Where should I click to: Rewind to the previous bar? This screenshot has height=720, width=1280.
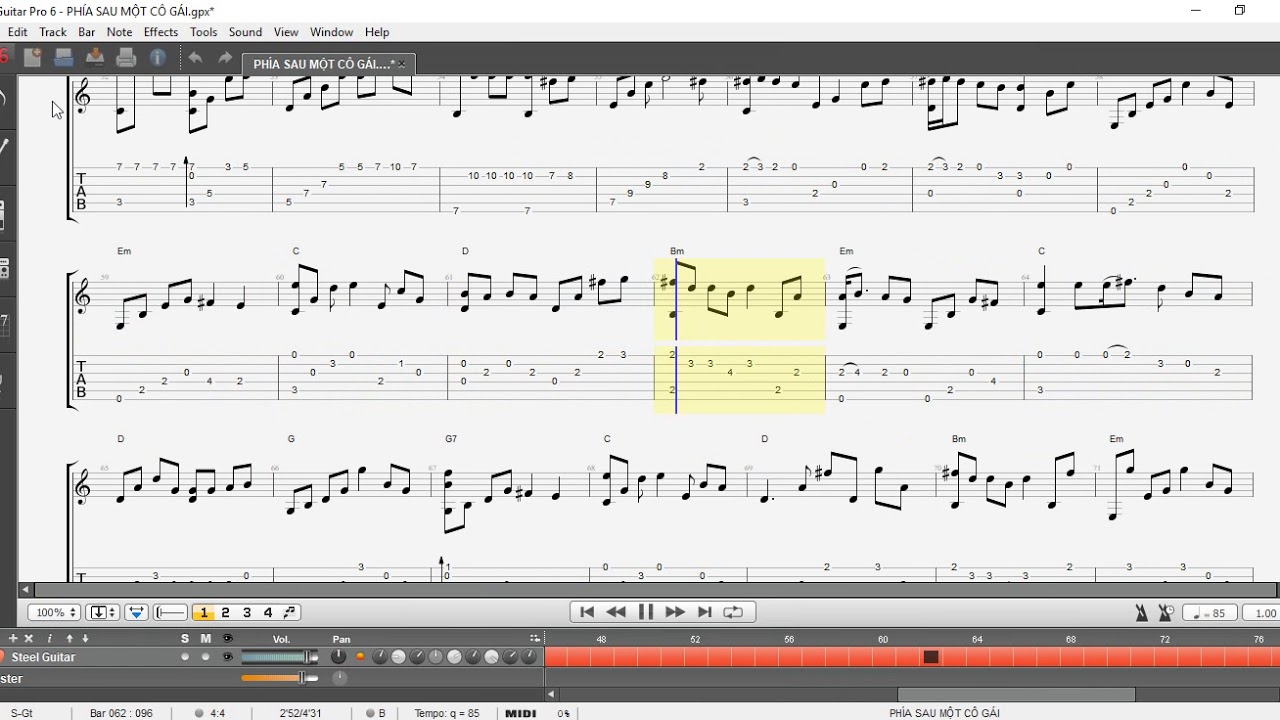pyautogui.click(x=616, y=612)
